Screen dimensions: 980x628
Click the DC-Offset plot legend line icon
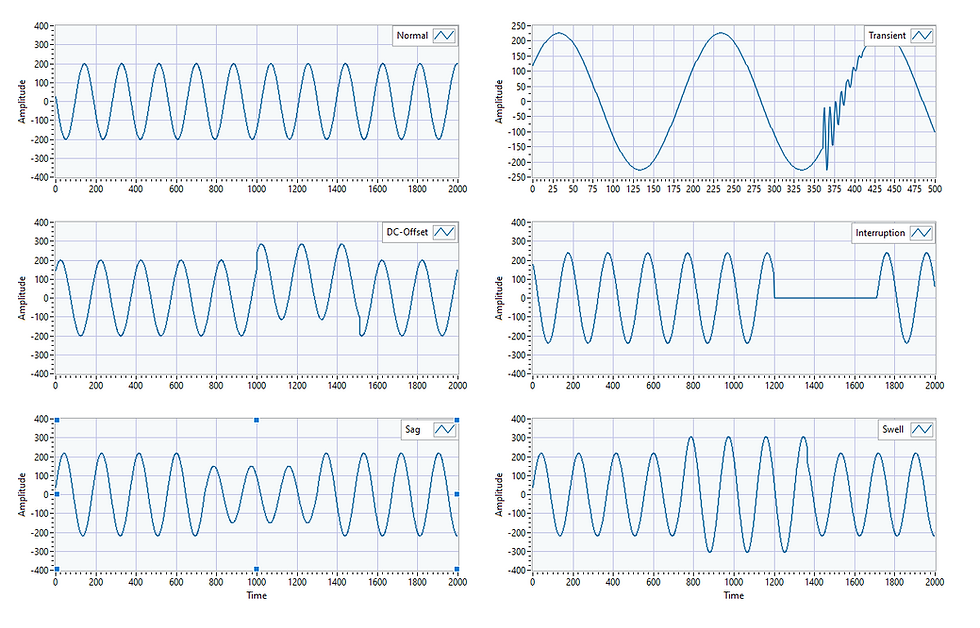click(x=444, y=232)
